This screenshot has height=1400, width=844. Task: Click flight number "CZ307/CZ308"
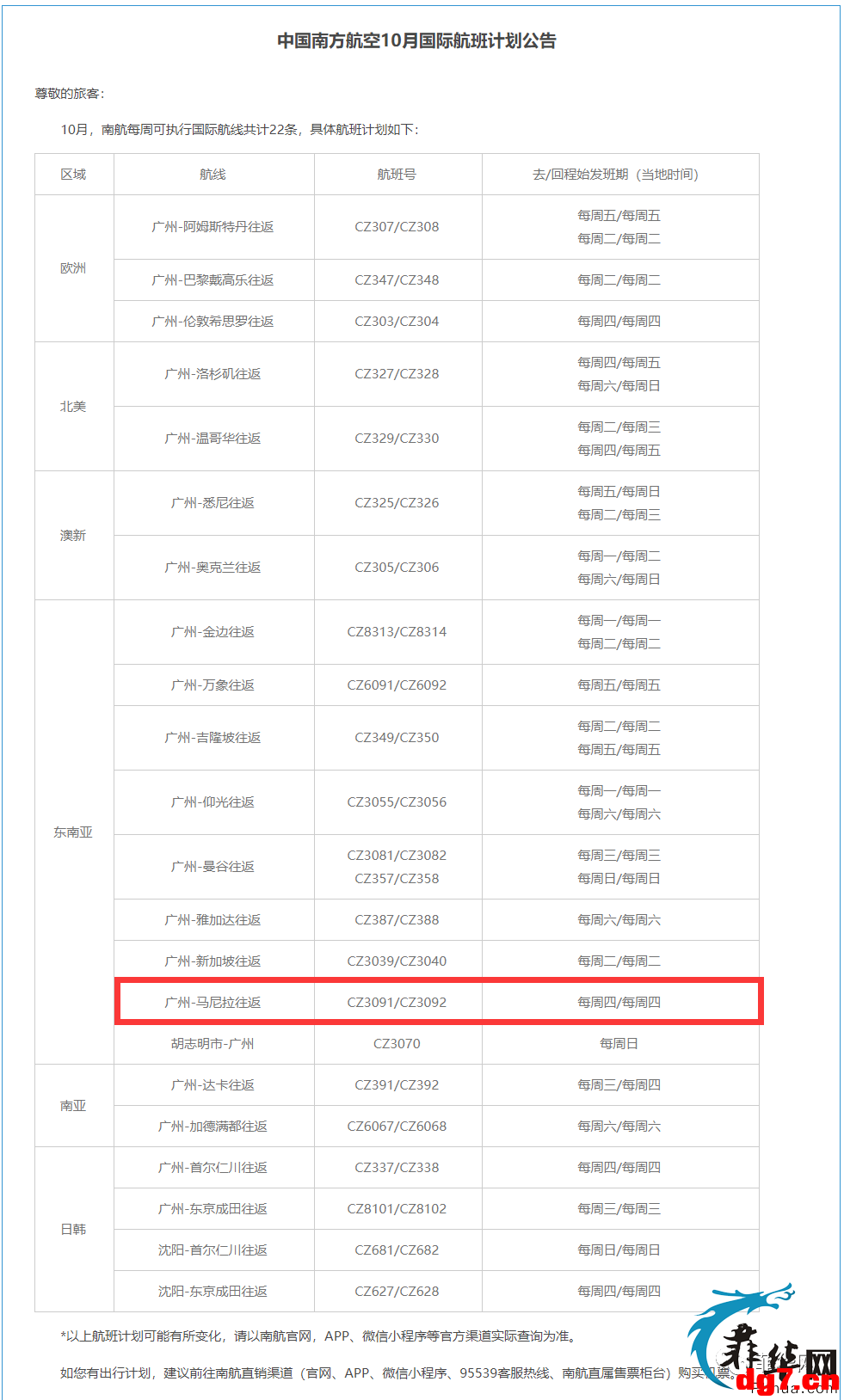pos(397,227)
